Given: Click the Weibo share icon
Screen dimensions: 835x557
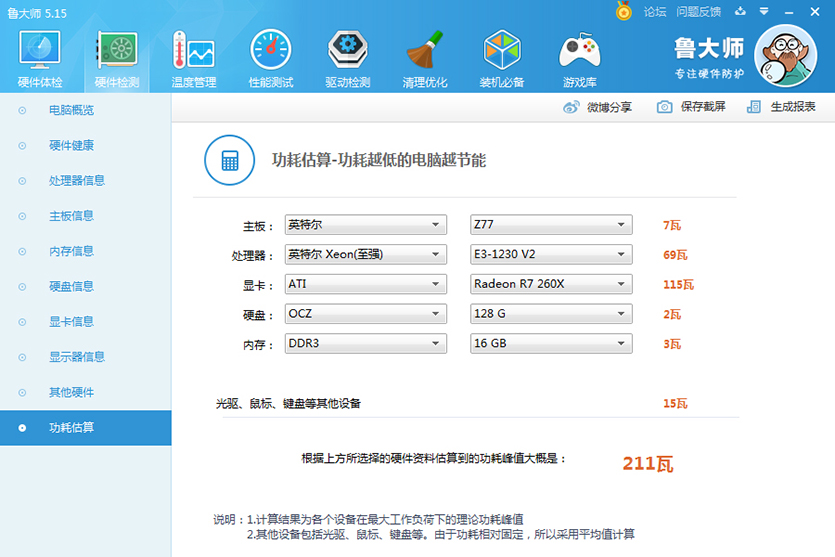Looking at the screenshot, I should 571,107.
